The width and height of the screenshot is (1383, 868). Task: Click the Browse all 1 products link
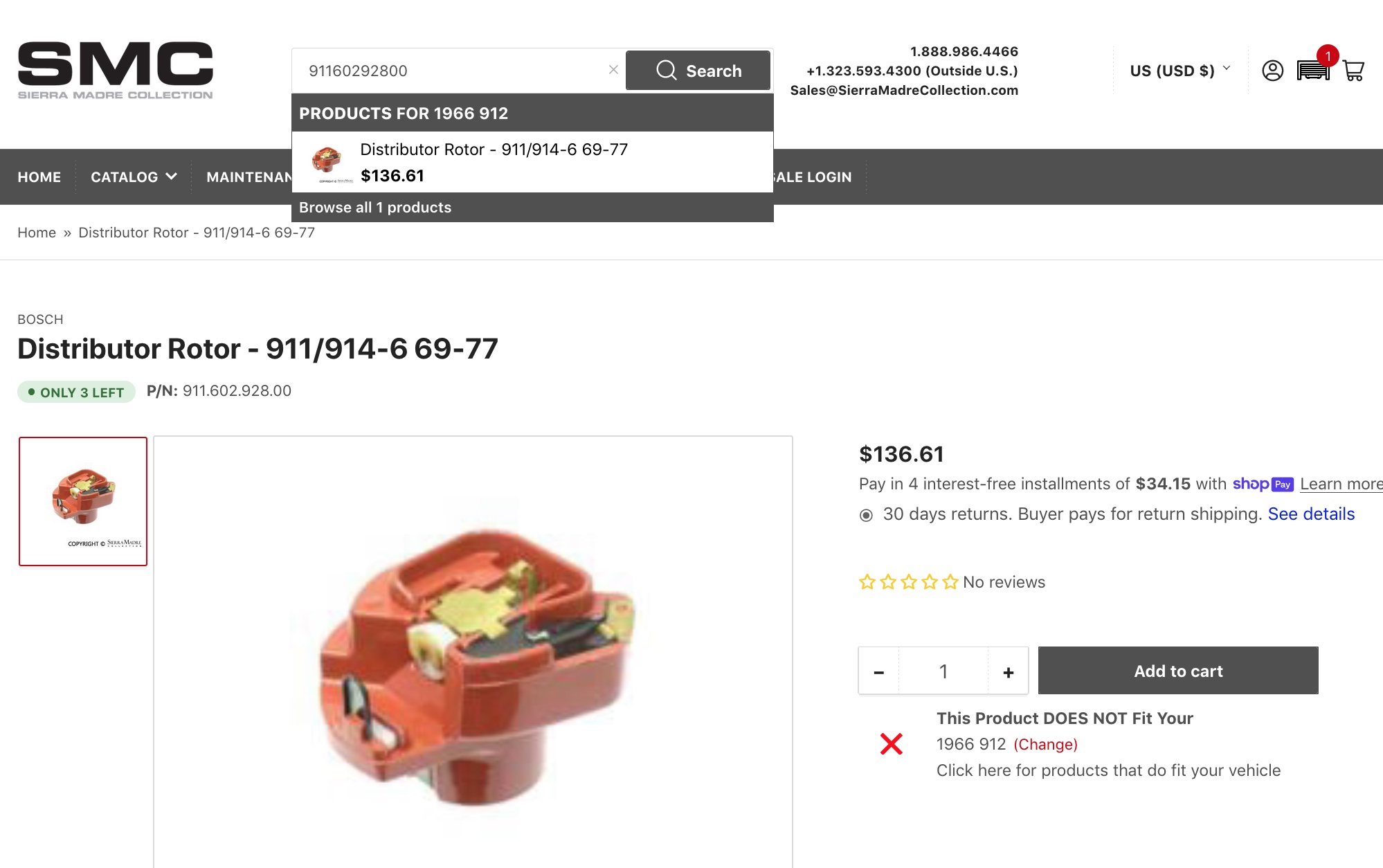coord(375,208)
